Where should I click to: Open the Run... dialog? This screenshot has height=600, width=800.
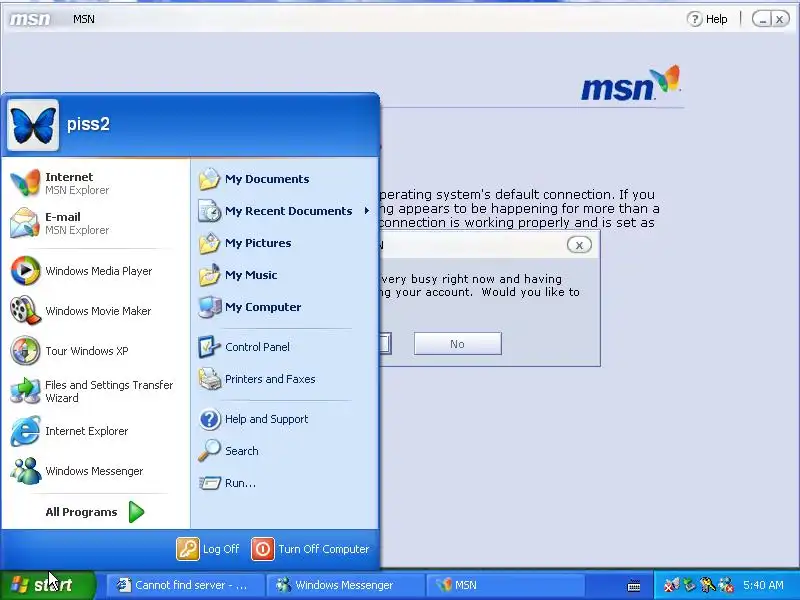[x=284, y=483]
